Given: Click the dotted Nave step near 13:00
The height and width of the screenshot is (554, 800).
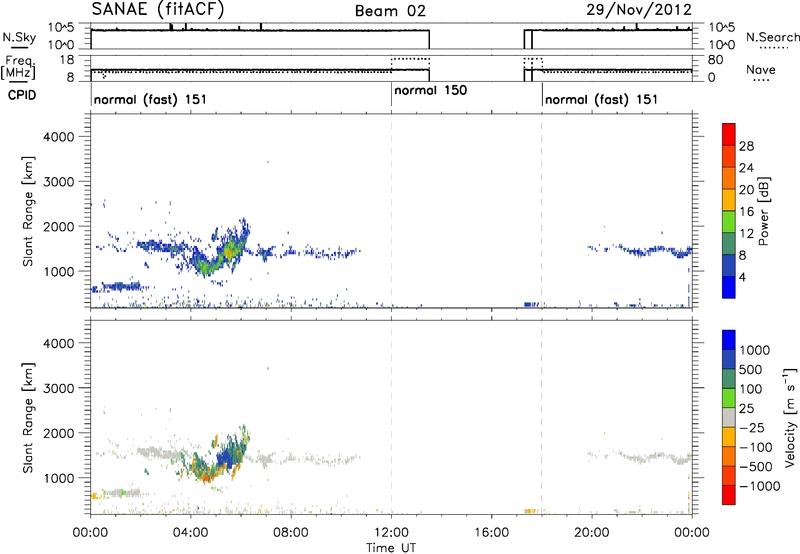Looking at the screenshot, I should click(x=411, y=59).
